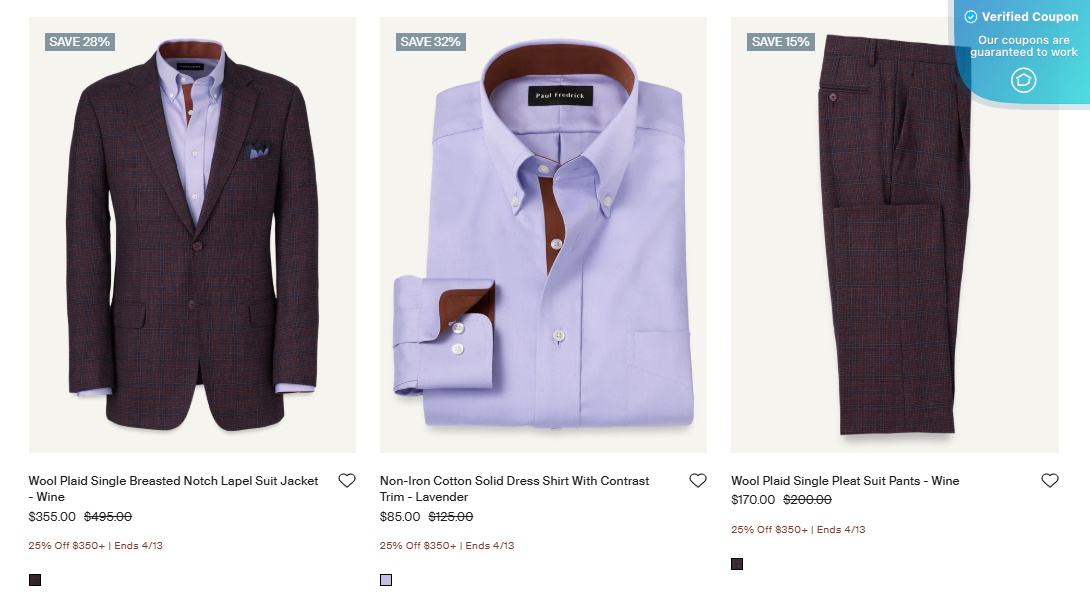
Task: Click the SAVE 32% badge on the shirt
Action: [430, 42]
